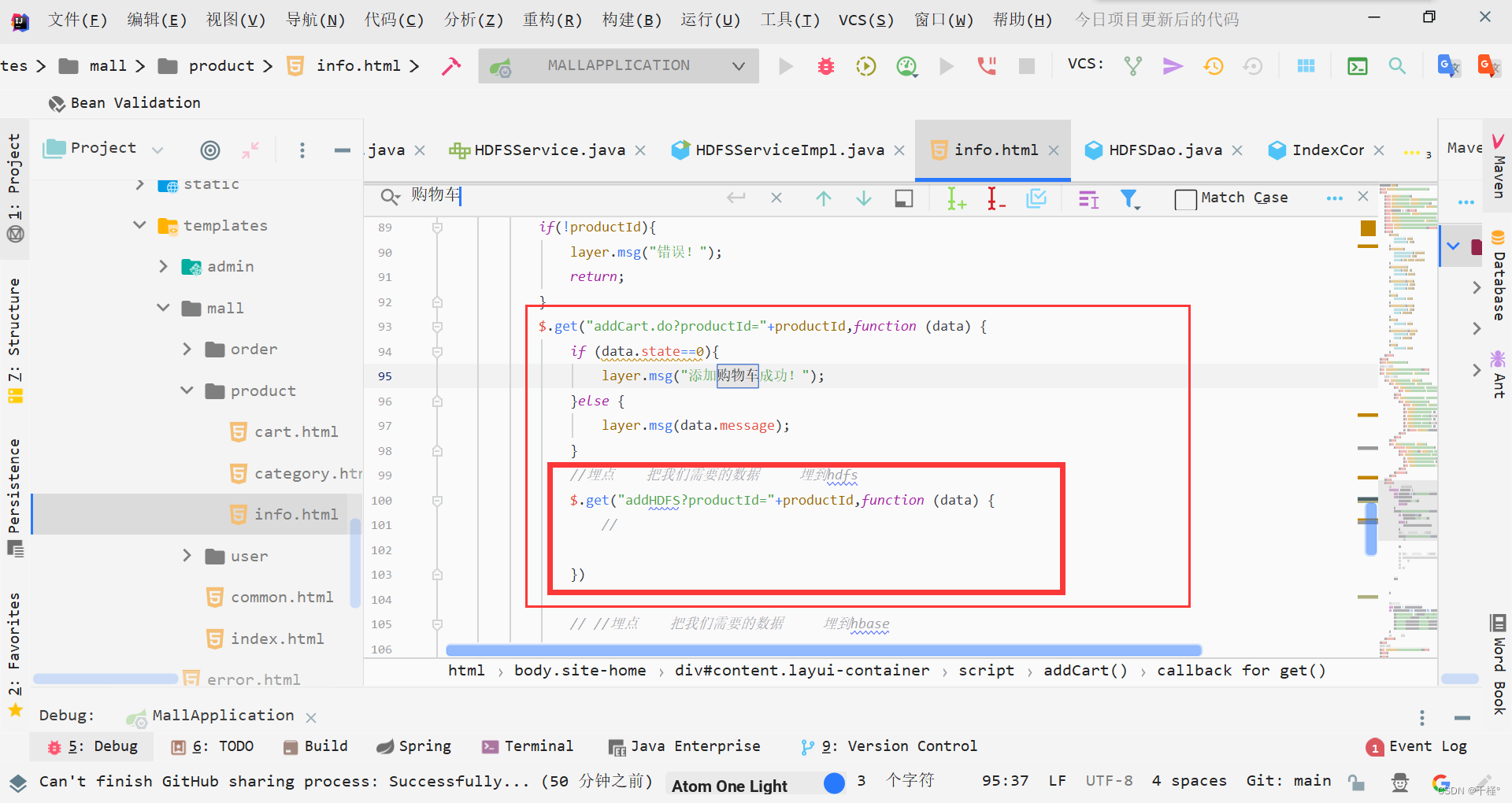Click Project panel horizontal scrollbar
This screenshot has width=1512, height=803.
[x=106, y=679]
